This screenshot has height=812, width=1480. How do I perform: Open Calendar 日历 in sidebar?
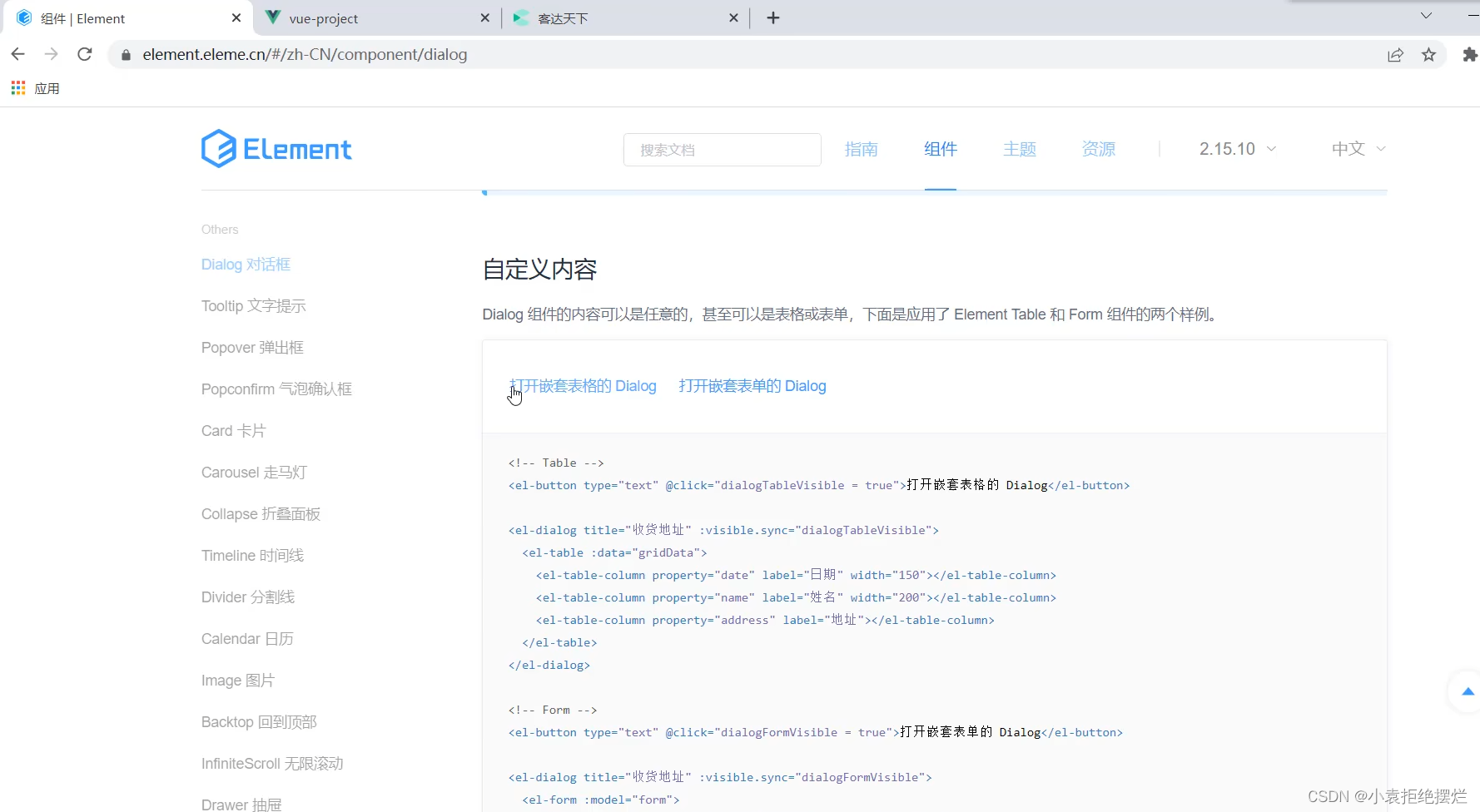click(247, 639)
